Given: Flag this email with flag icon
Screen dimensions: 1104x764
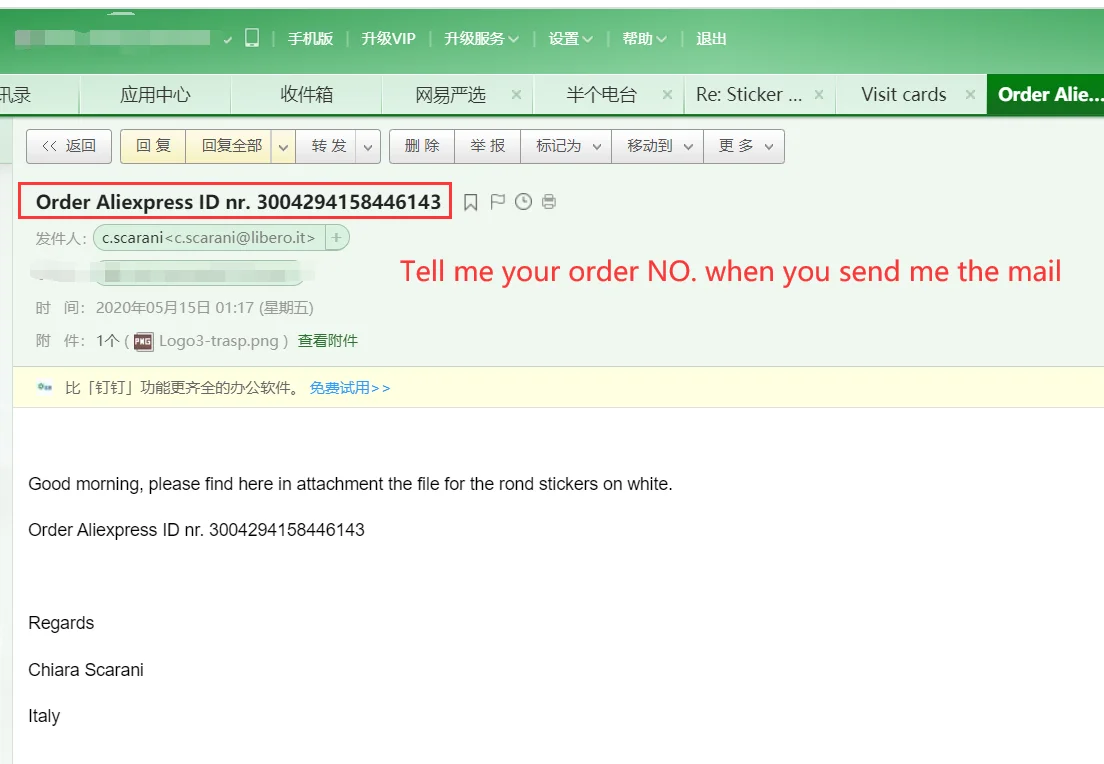Looking at the screenshot, I should coord(497,202).
